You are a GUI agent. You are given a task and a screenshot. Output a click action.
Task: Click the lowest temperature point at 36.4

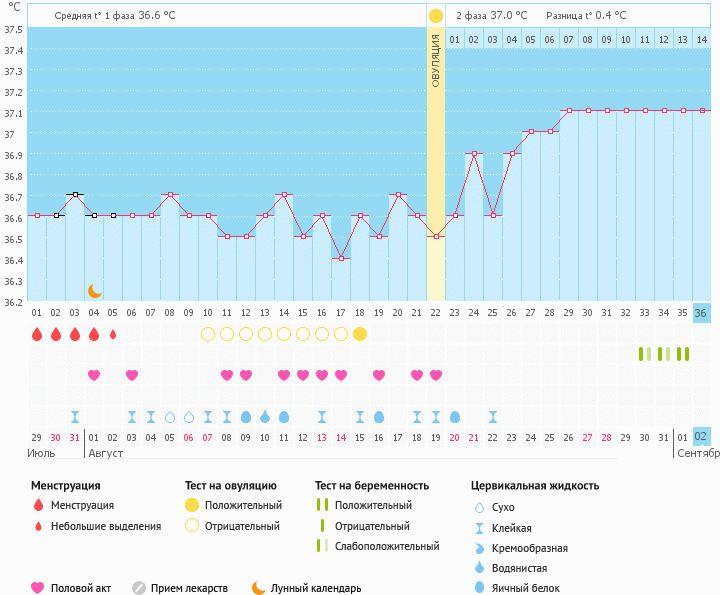(341, 258)
